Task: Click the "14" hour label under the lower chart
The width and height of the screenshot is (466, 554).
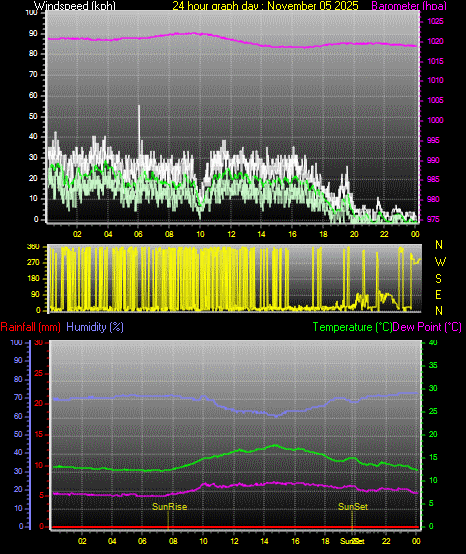Action: pyautogui.click(x=265, y=541)
